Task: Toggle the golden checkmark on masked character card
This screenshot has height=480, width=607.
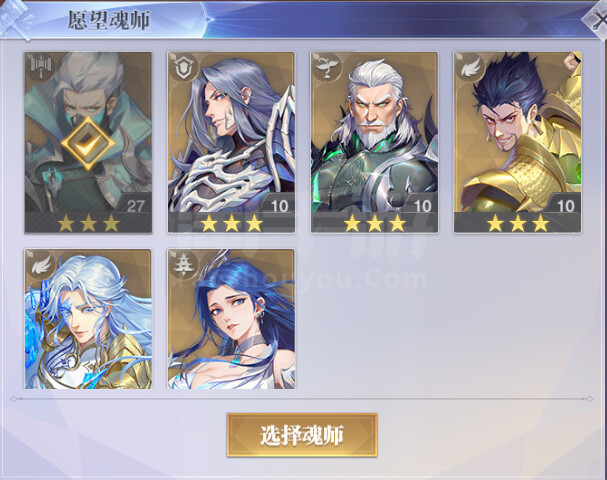Action: (88, 144)
